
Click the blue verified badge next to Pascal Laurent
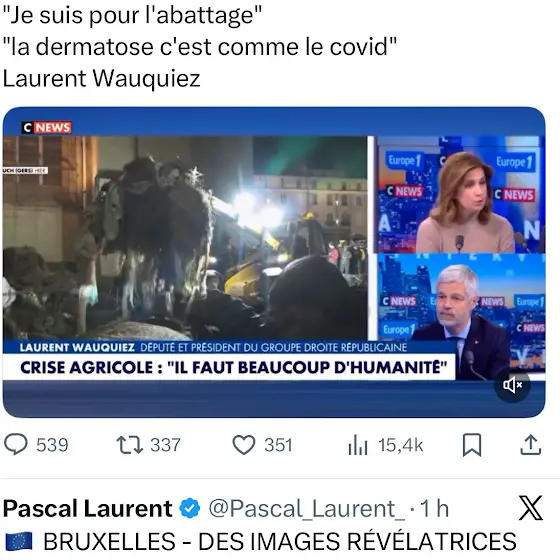click(x=190, y=508)
